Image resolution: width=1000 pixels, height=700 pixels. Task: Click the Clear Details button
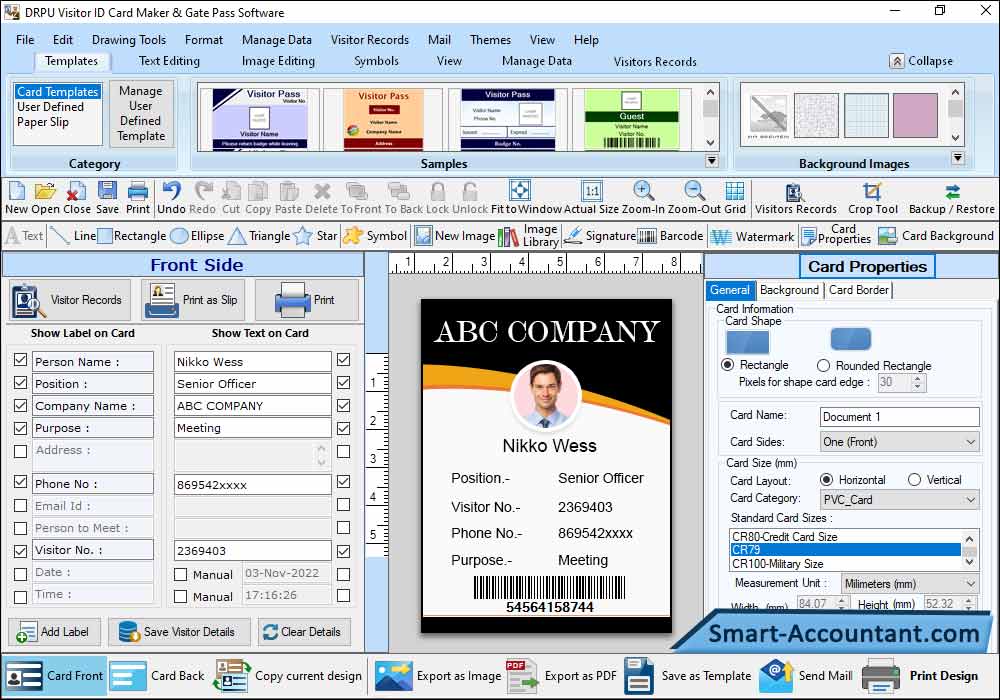[x=304, y=632]
